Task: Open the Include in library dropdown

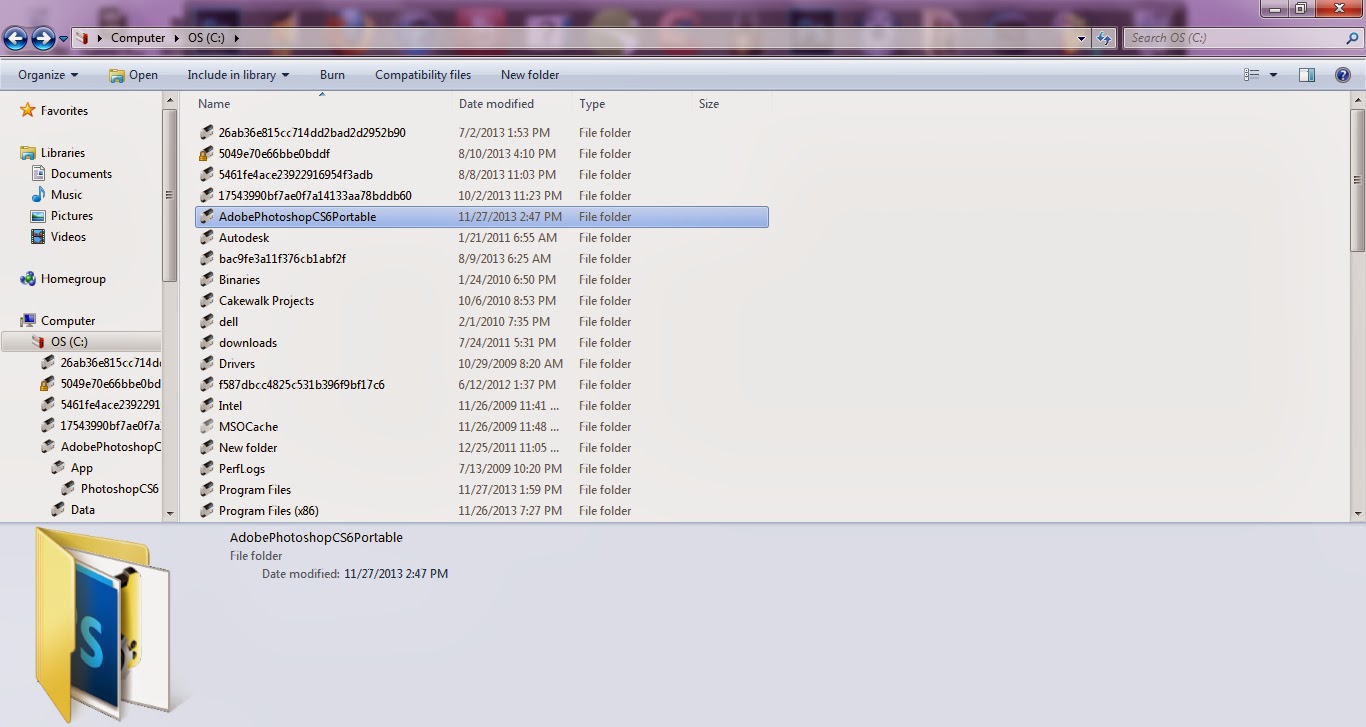Action: [x=238, y=75]
